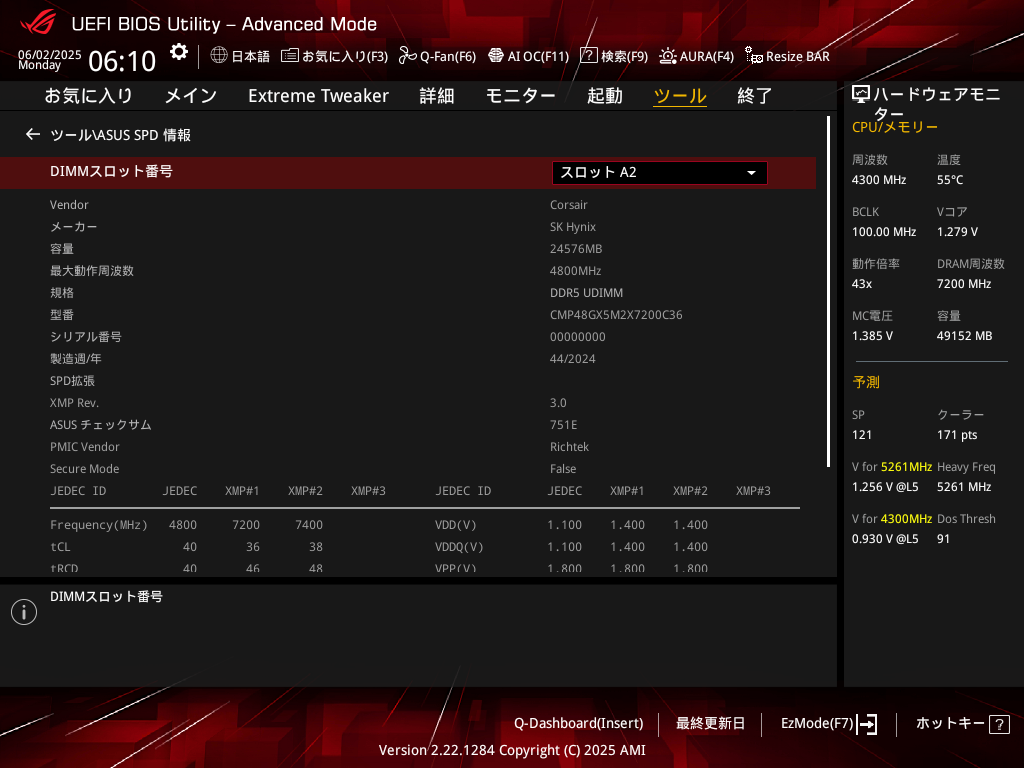
Task: Click the ROG logo icon
Action: click(39, 24)
